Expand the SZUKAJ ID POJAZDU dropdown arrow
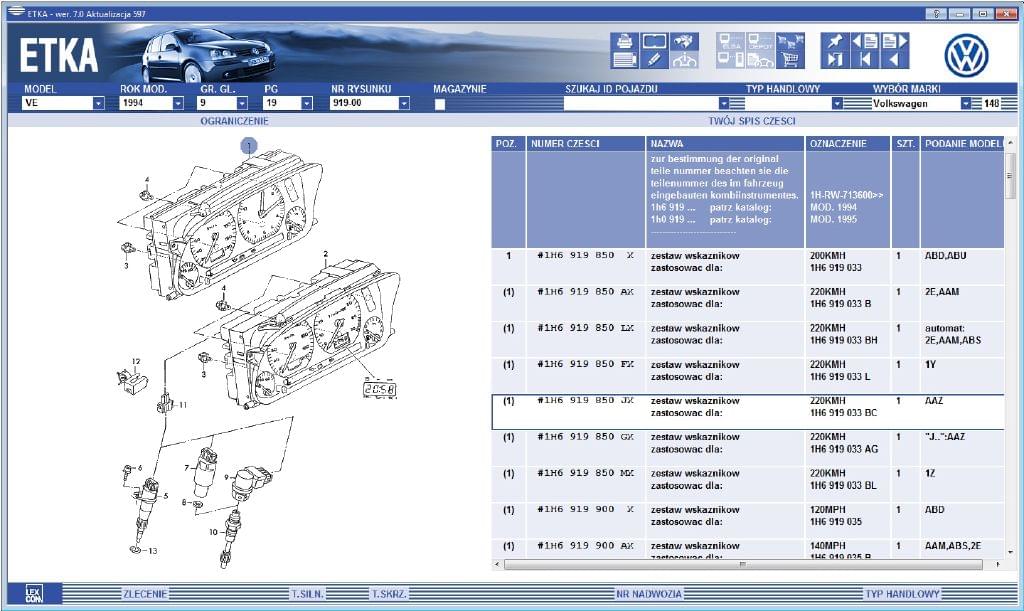Image resolution: width=1024 pixels, height=611 pixels. 724,103
